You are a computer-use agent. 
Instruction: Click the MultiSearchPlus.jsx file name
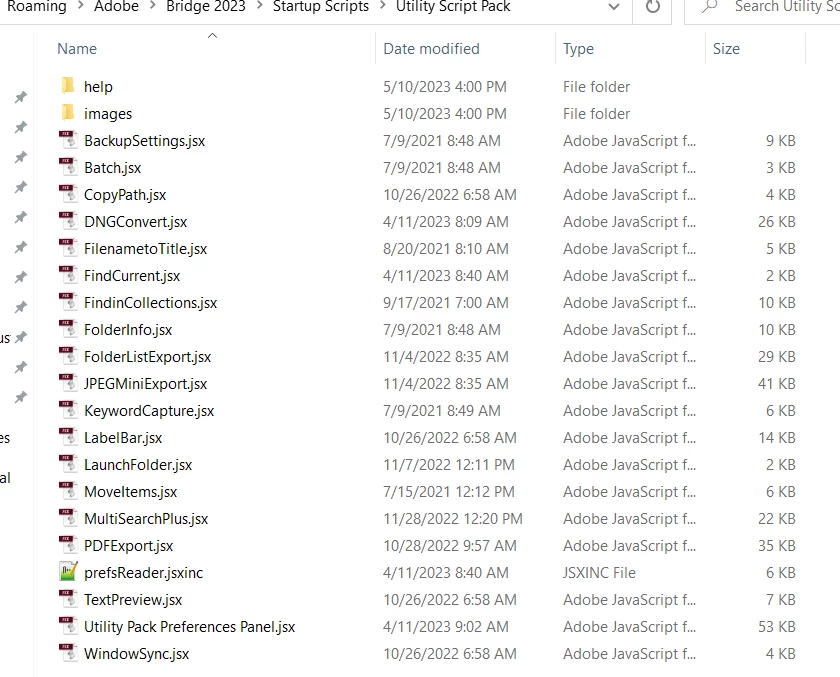(x=146, y=518)
